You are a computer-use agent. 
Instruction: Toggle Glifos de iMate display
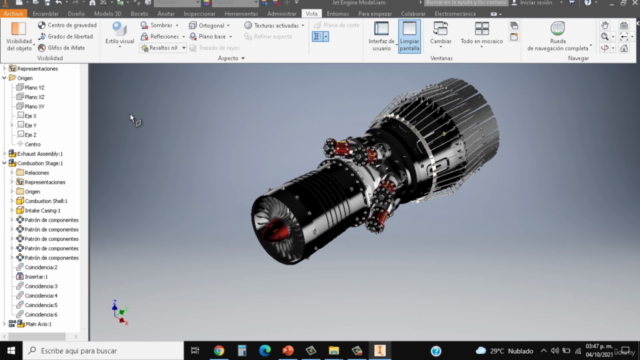[x=62, y=48]
